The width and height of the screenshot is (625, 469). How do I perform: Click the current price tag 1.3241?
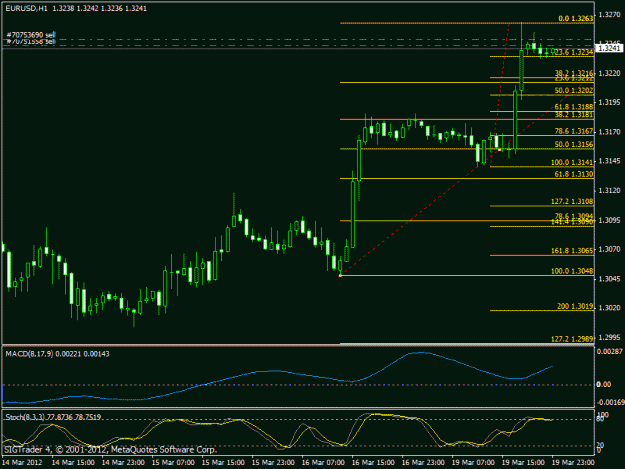point(609,48)
